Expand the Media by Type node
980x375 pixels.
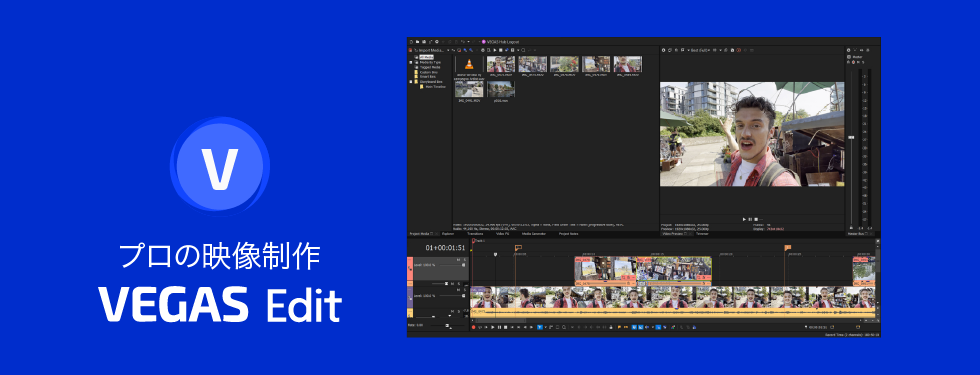pyautogui.click(x=411, y=62)
